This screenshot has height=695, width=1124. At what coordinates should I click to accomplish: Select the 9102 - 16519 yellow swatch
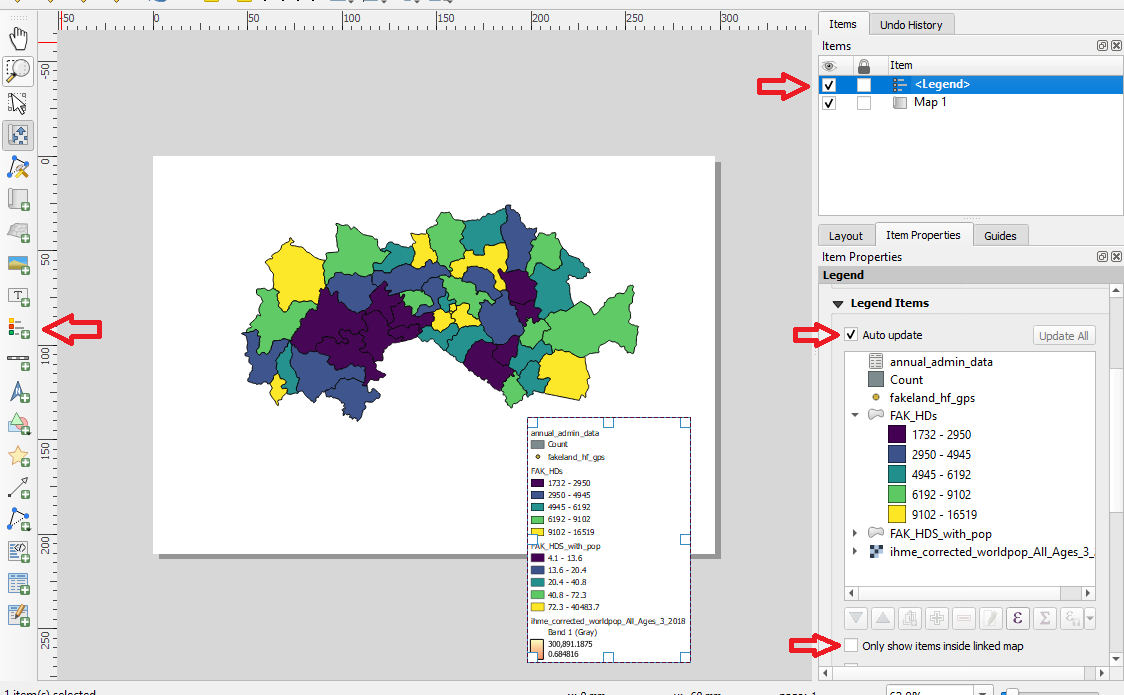click(x=897, y=514)
